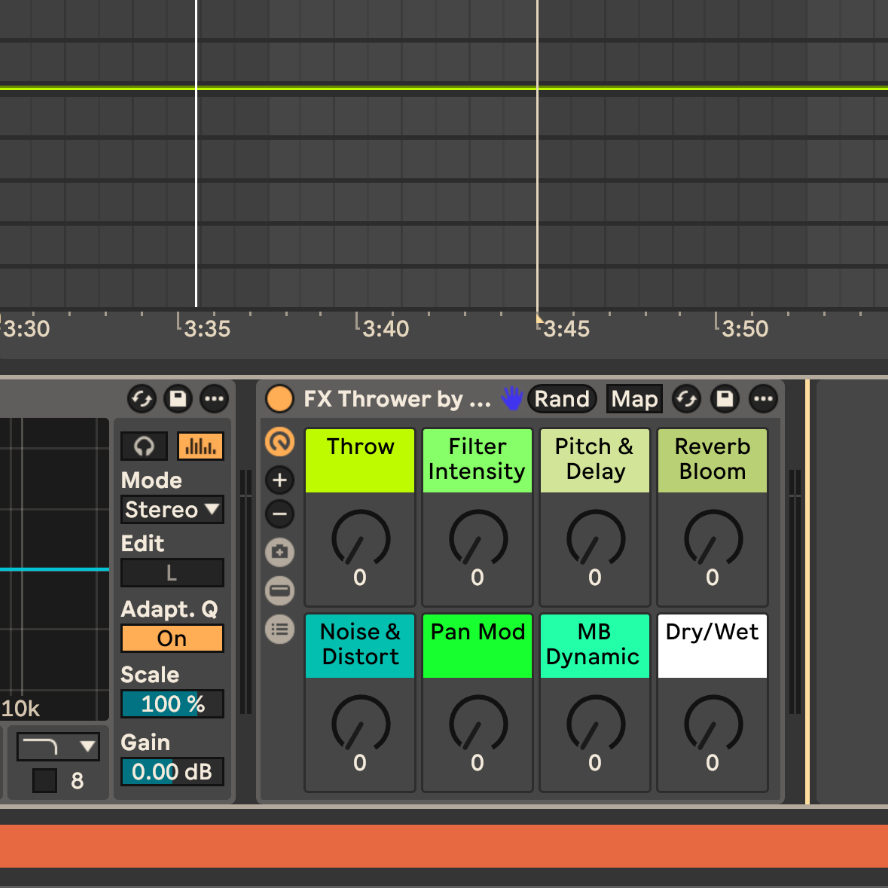Show more macro controls with the plus icon
This screenshot has height=888, width=888.
click(x=280, y=480)
